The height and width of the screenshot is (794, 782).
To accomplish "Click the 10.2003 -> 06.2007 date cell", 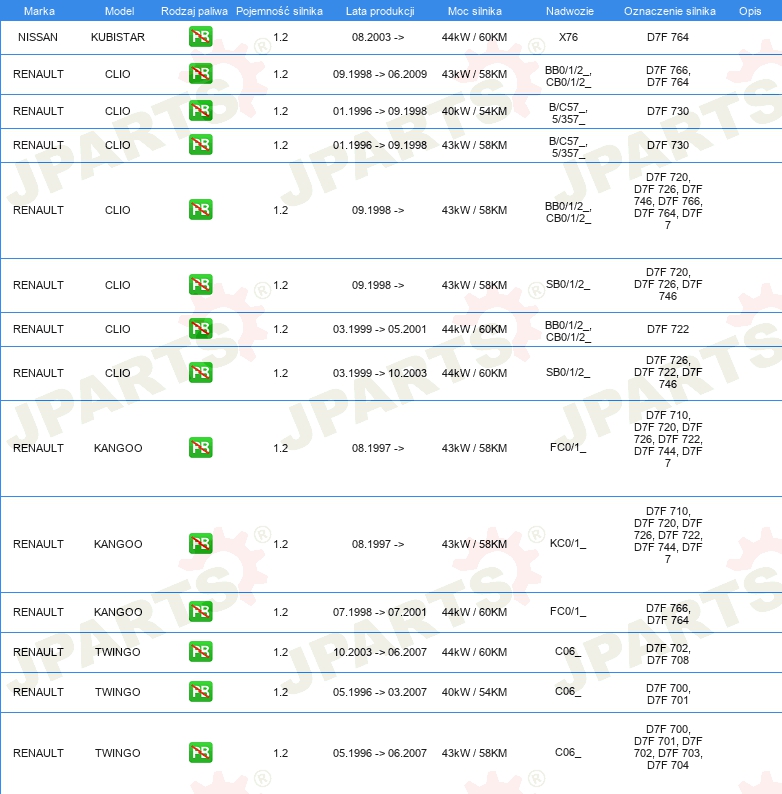I will click(380, 652).
